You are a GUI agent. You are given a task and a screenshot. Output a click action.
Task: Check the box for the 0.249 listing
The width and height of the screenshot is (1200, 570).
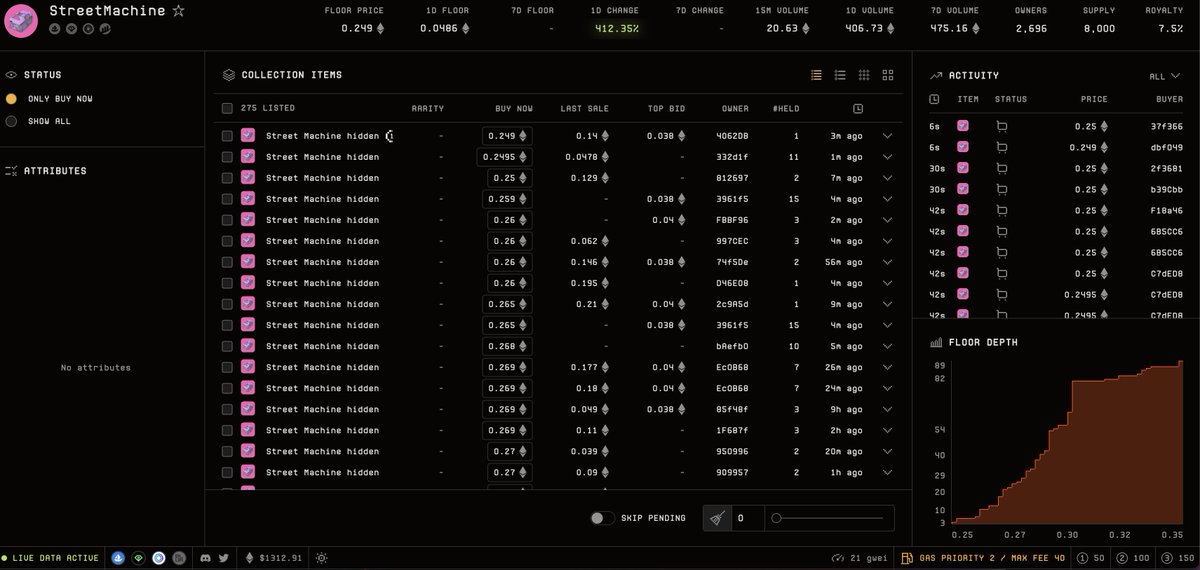pyautogui.click(x=227, y=136)
